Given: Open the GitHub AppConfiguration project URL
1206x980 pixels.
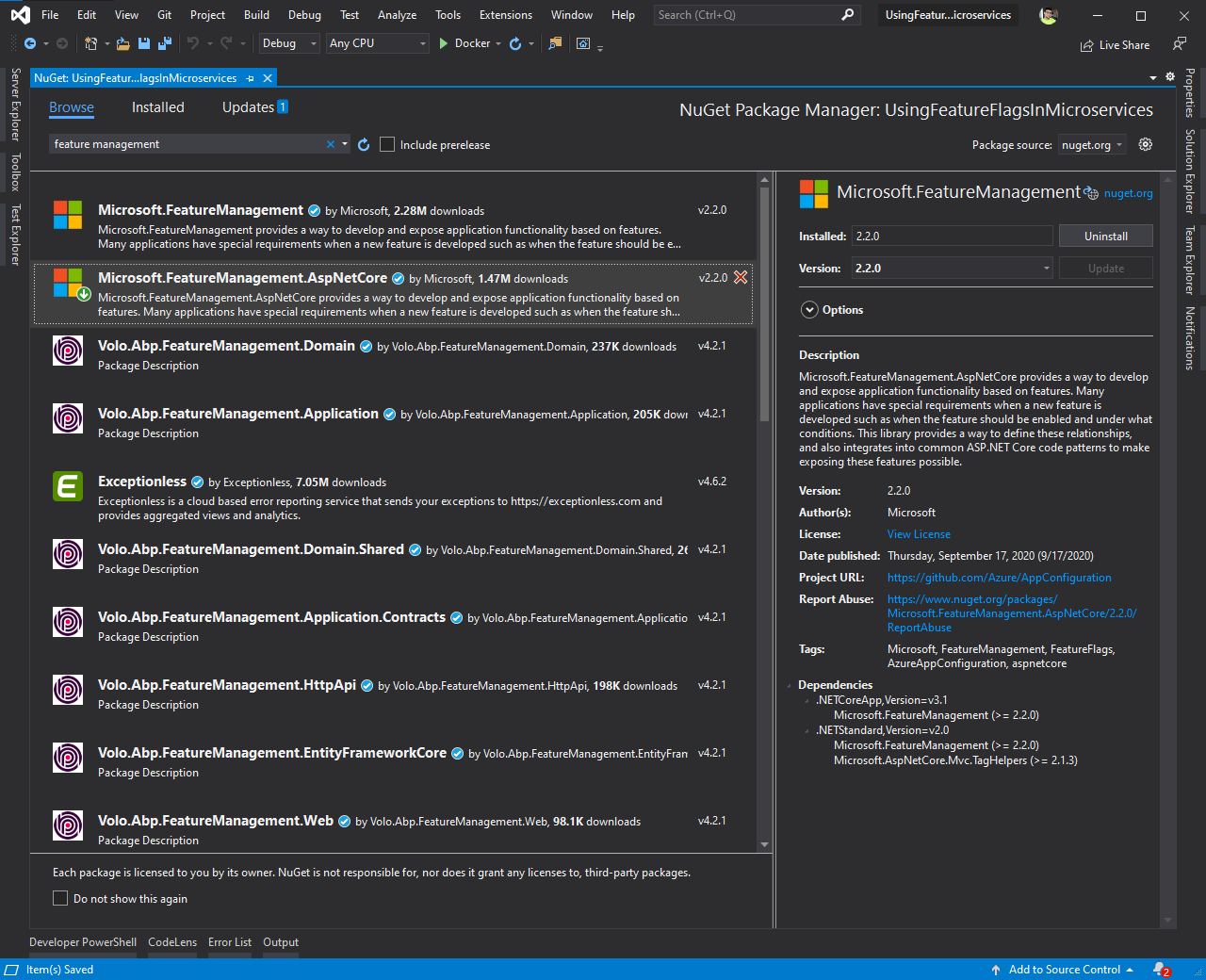Looking at the screenshot, I should coord(1000,578).
